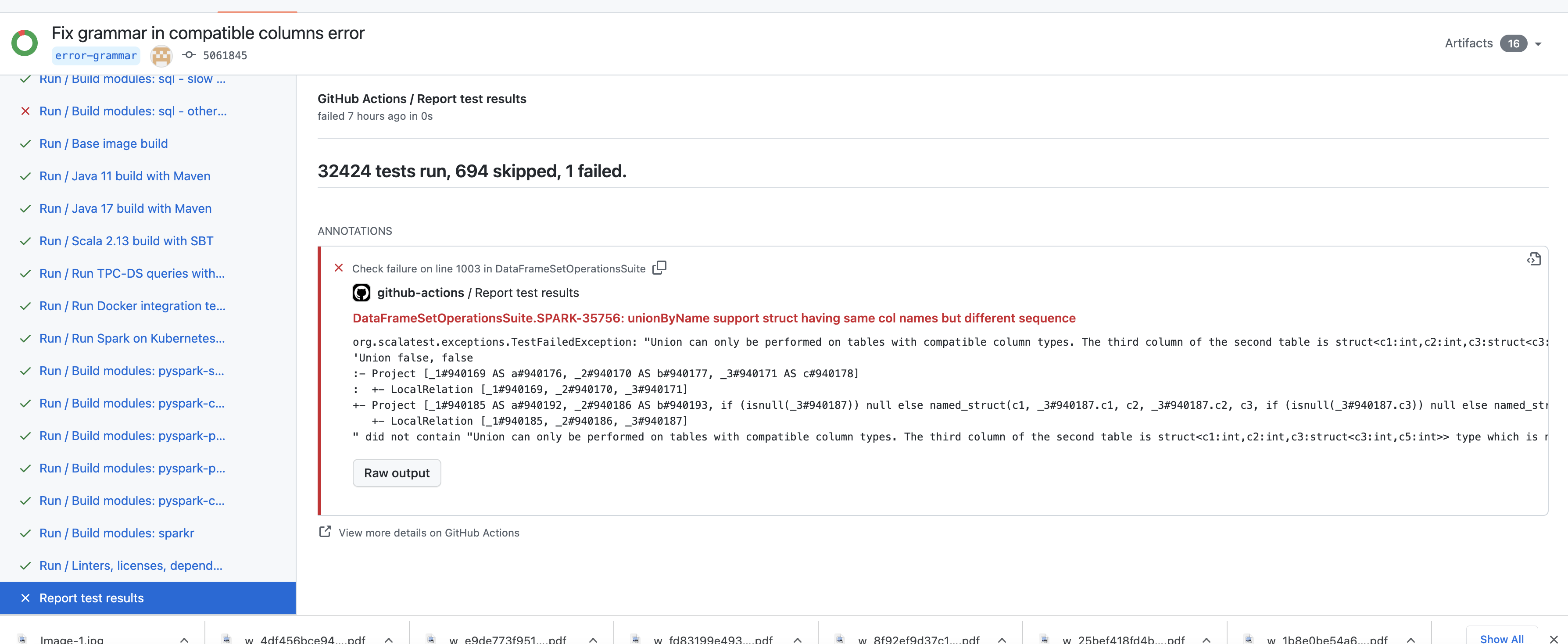Viewport: 1568px width, 644px height.
Task: Click the view-file icon in the annotation corner
Action: pos(1533,259)
